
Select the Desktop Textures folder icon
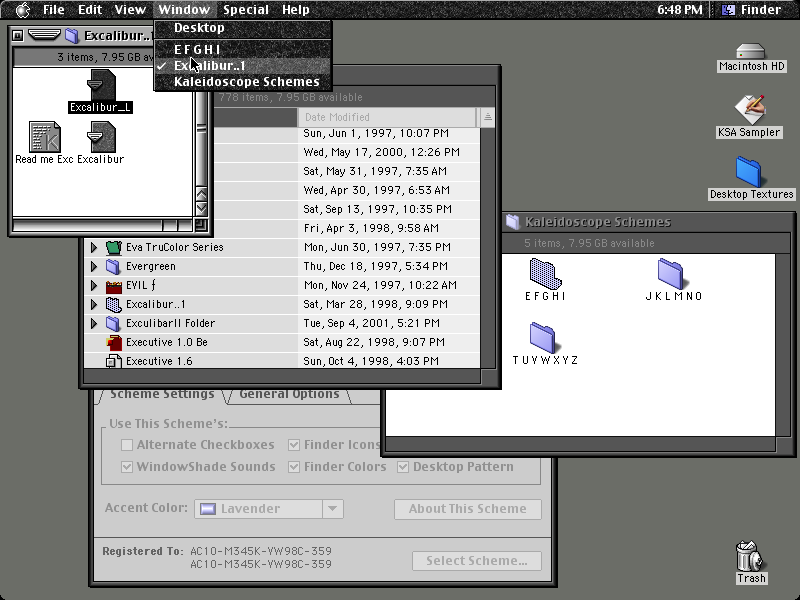point(749,172)
